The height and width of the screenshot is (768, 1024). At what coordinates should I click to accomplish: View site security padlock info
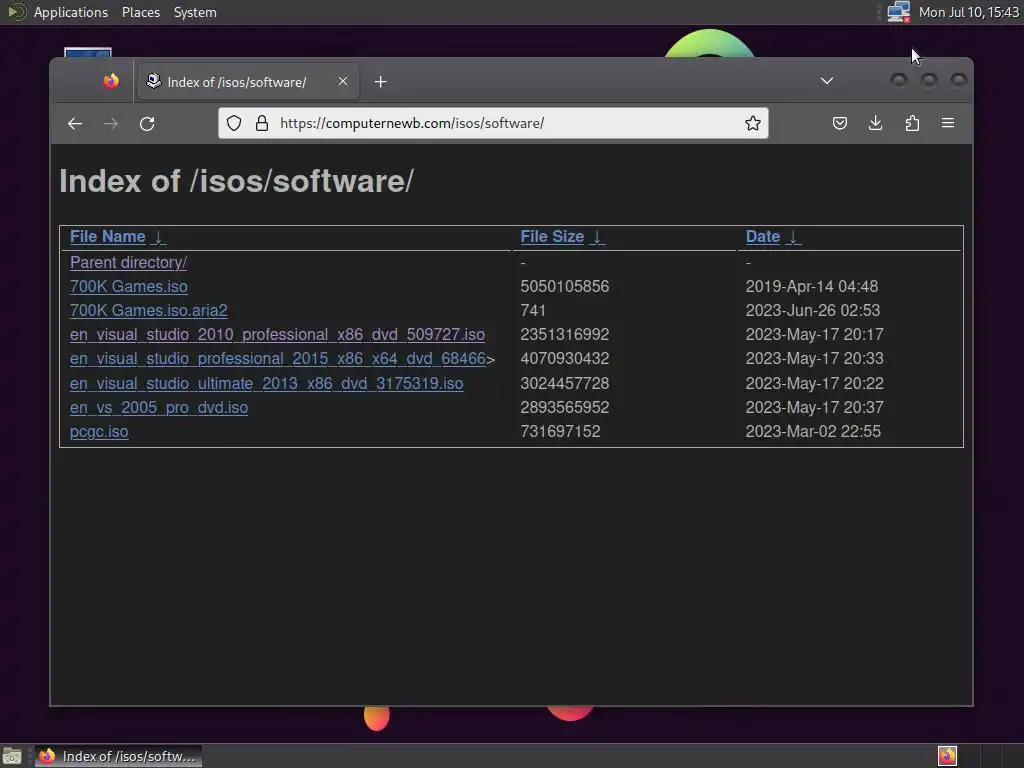coord(262,123)
